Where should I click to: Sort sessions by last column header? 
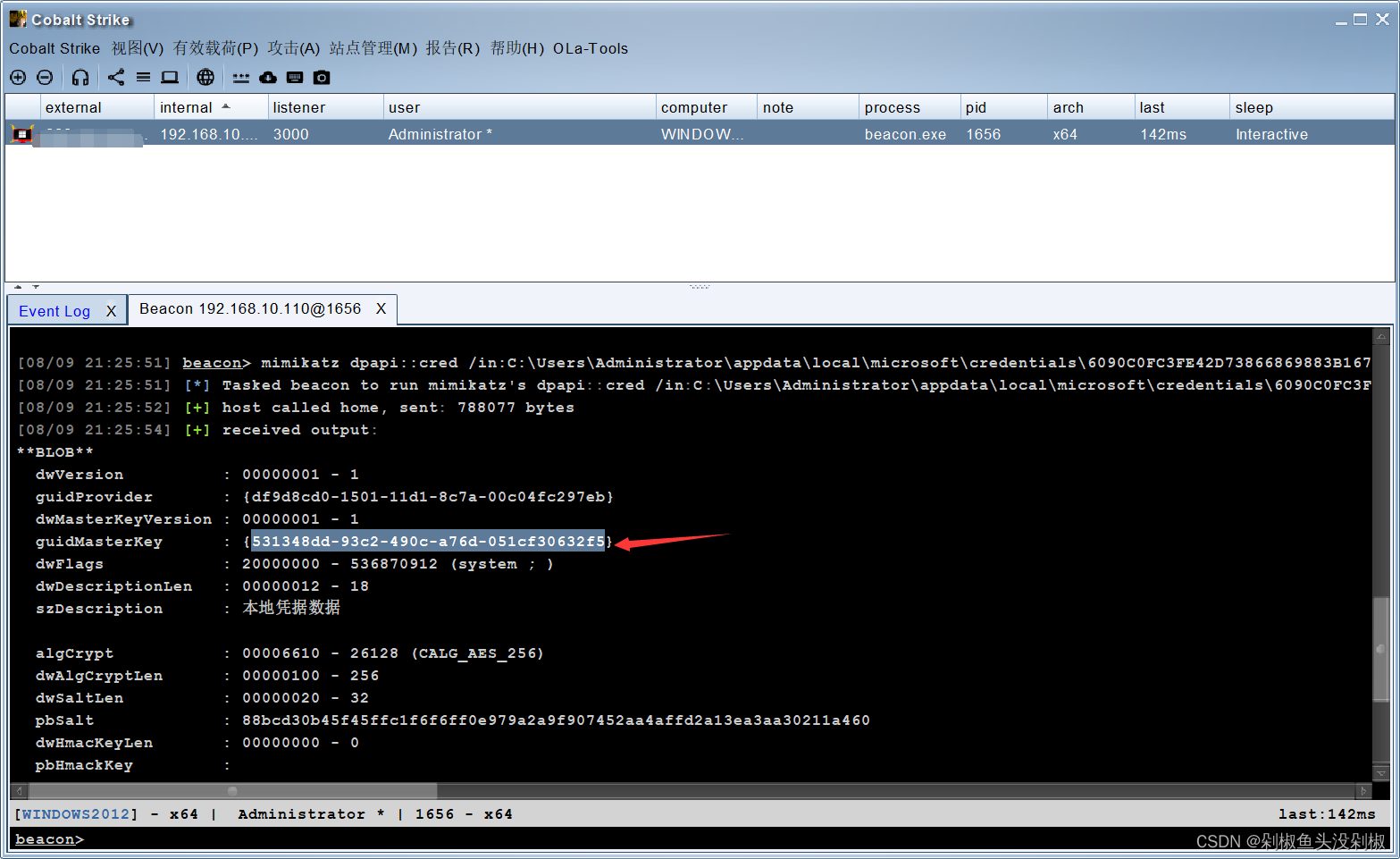[1182, 107]
